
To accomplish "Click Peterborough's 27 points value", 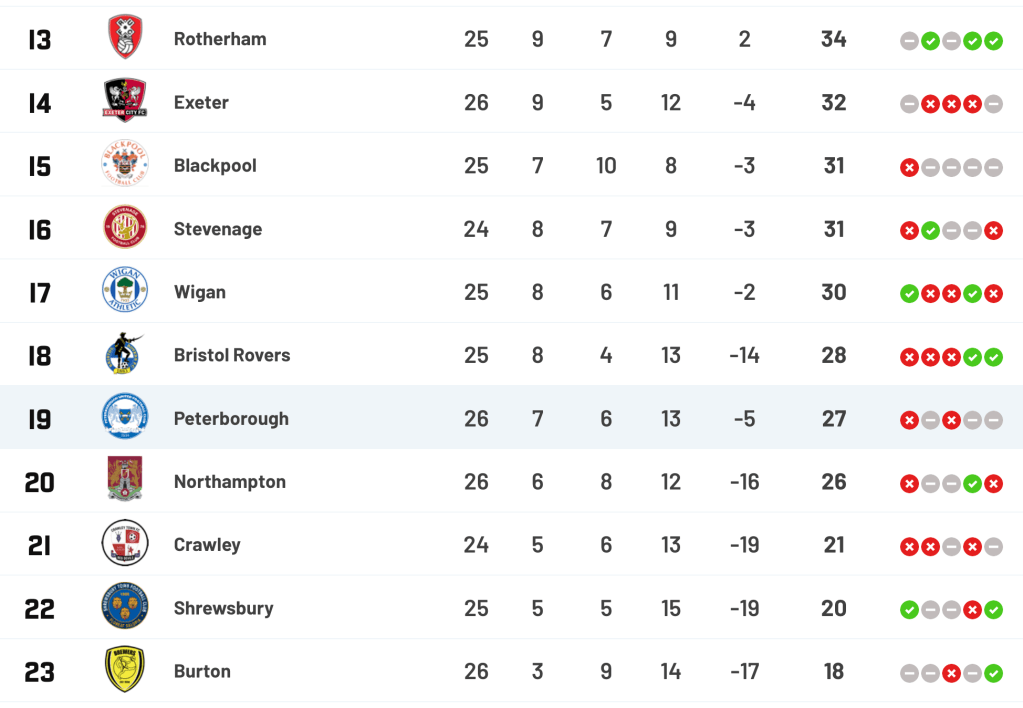I will tap(834, 419).
